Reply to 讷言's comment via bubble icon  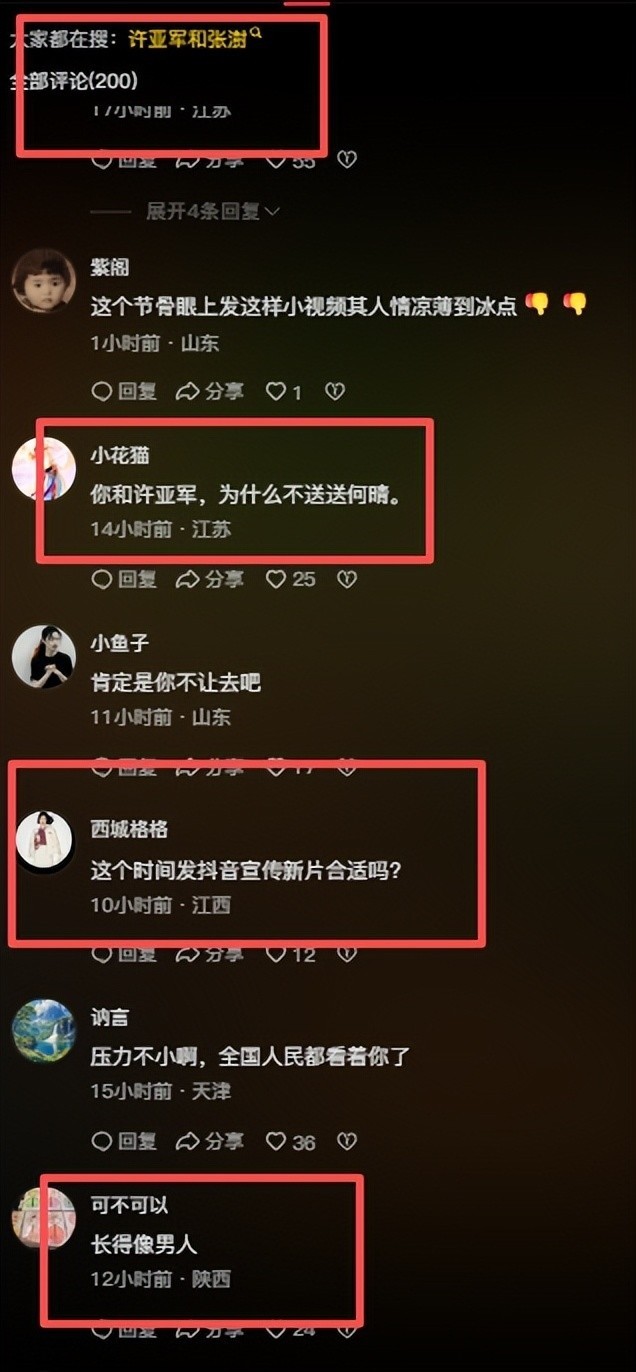coord(124,1141)
